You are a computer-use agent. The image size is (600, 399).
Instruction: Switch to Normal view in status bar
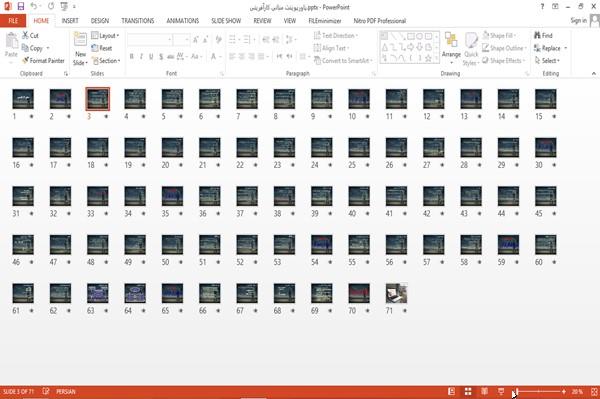pos(452,391)
